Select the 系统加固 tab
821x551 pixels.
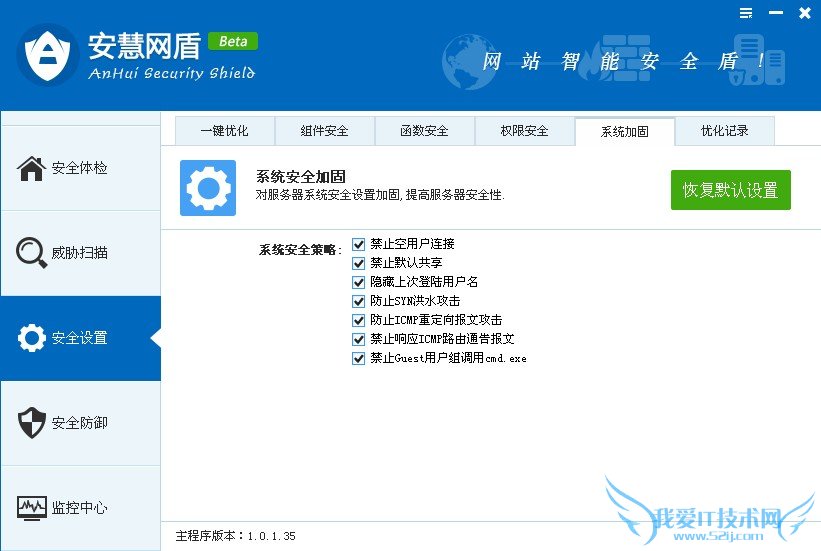(625, 131)
